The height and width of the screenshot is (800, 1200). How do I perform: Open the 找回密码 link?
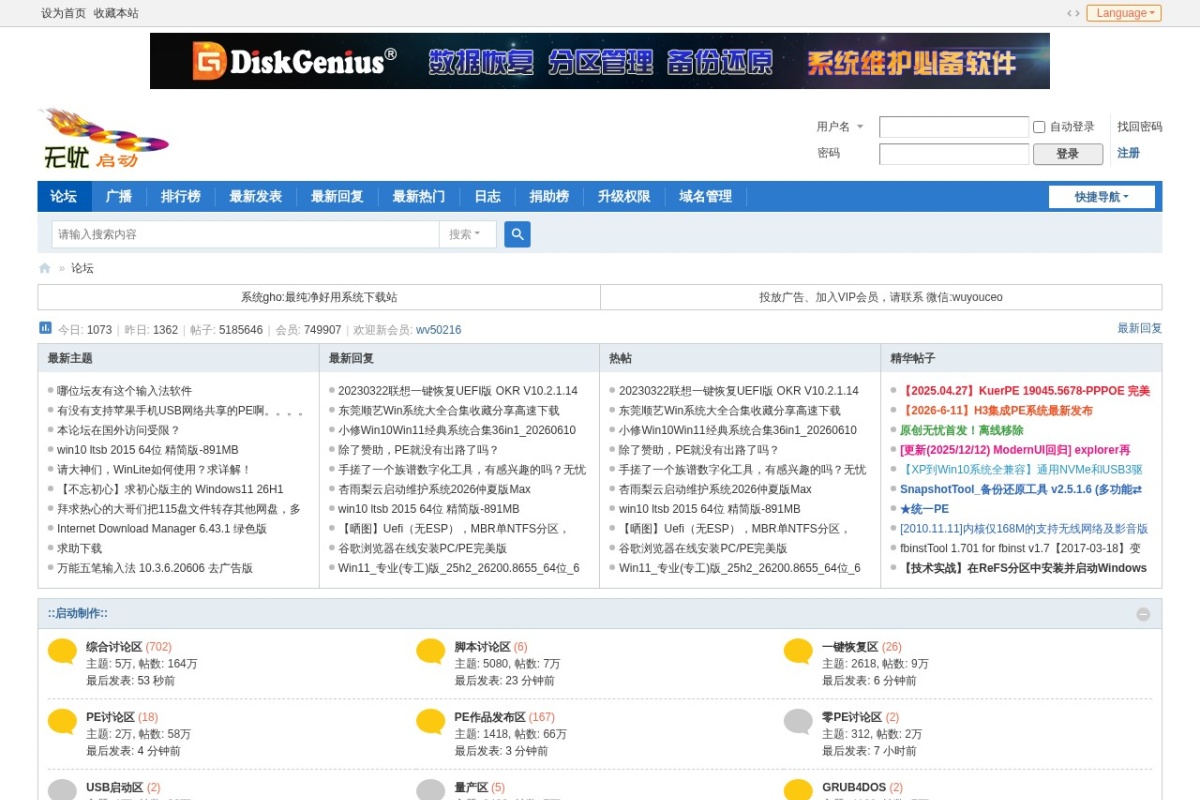click(x=1140, y=127)
